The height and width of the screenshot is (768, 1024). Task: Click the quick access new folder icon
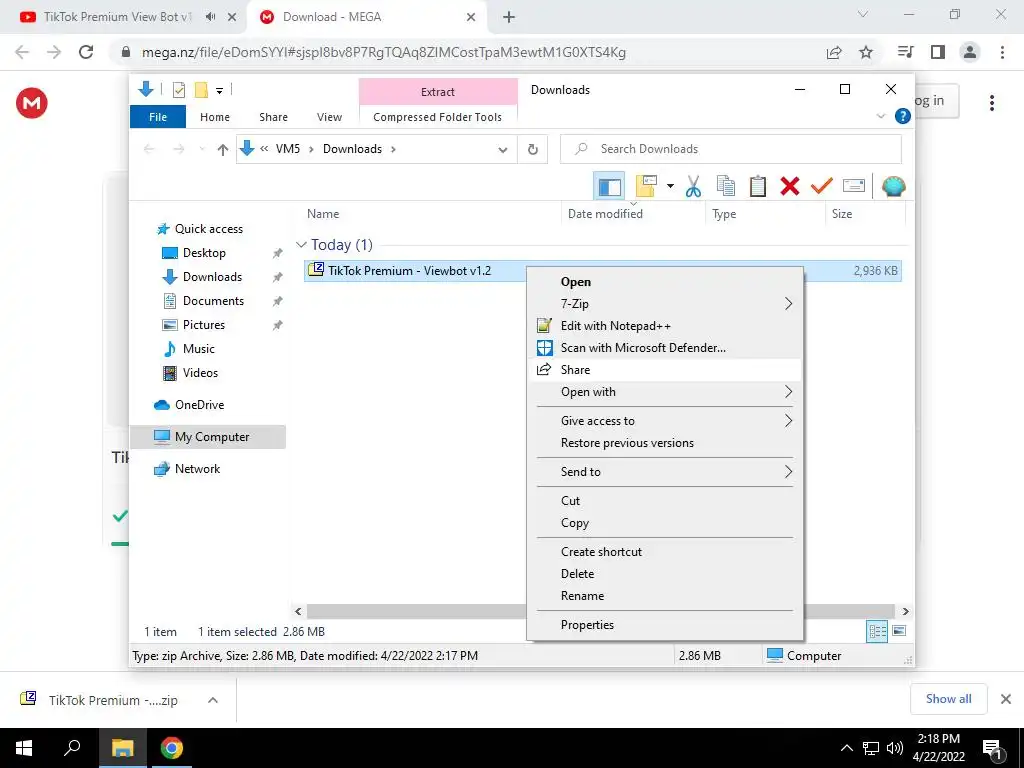point(201,90)
